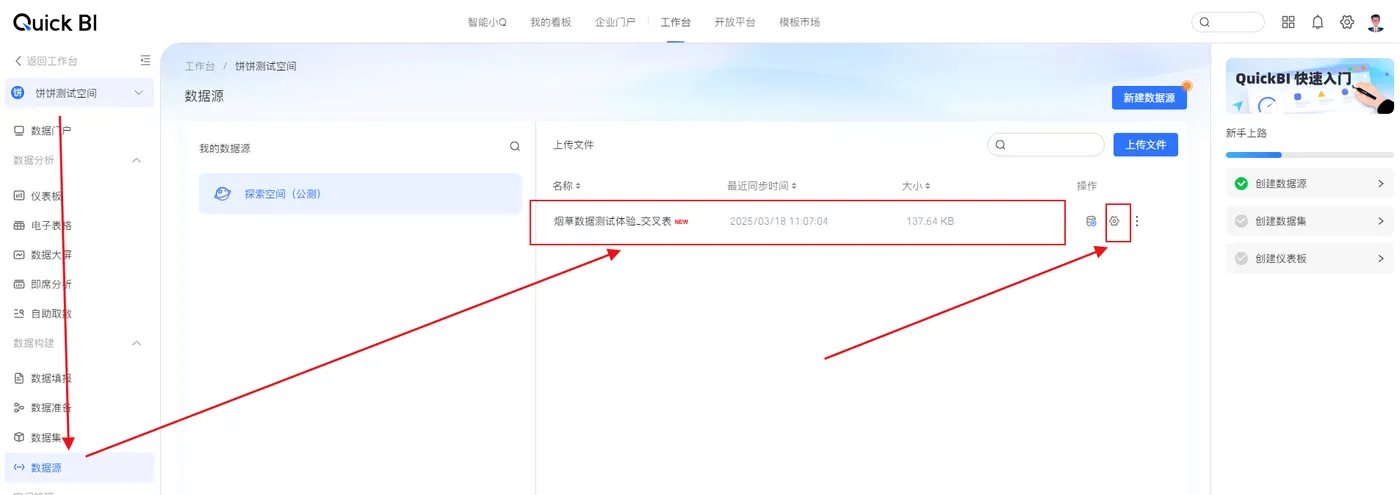Open the settings gear in top header
Viewport: 1400px width, 495px height.
(1347, 22)
